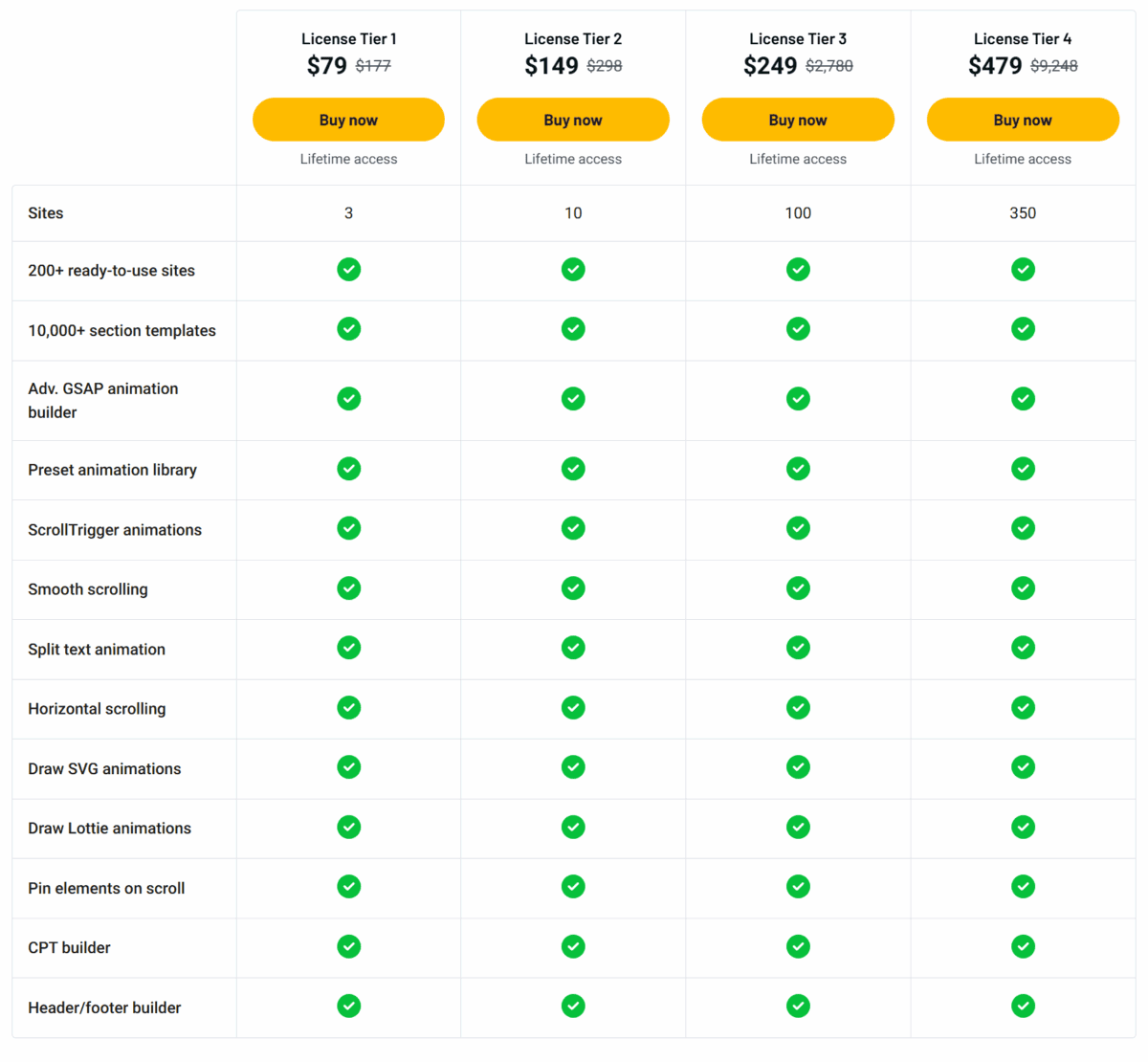Click Tier 3 checkmark for Pin elements on scroll
1148x1062 pixels.
[x=798, y=887]
